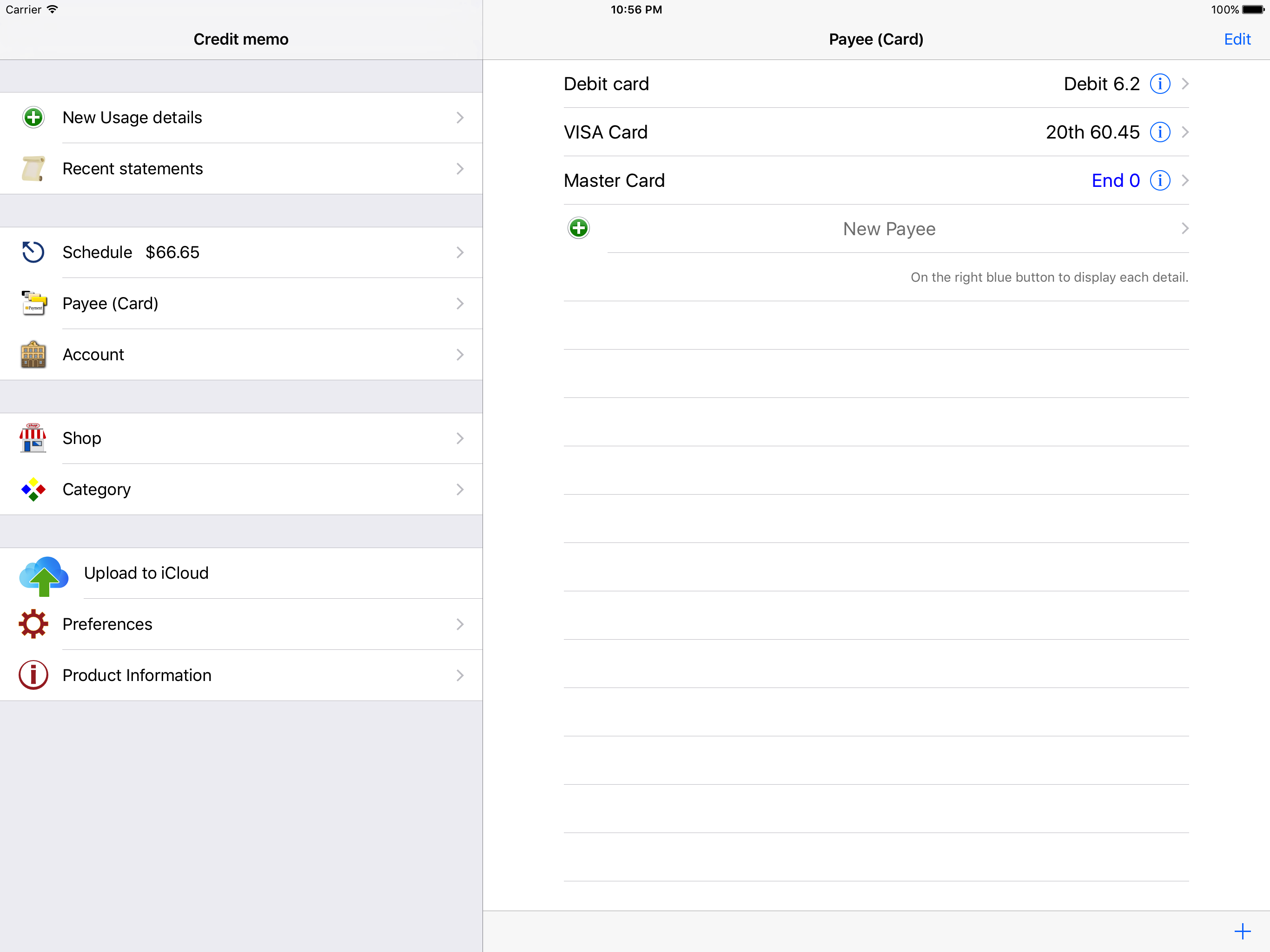Open the Category menu item

click(241, 490)
